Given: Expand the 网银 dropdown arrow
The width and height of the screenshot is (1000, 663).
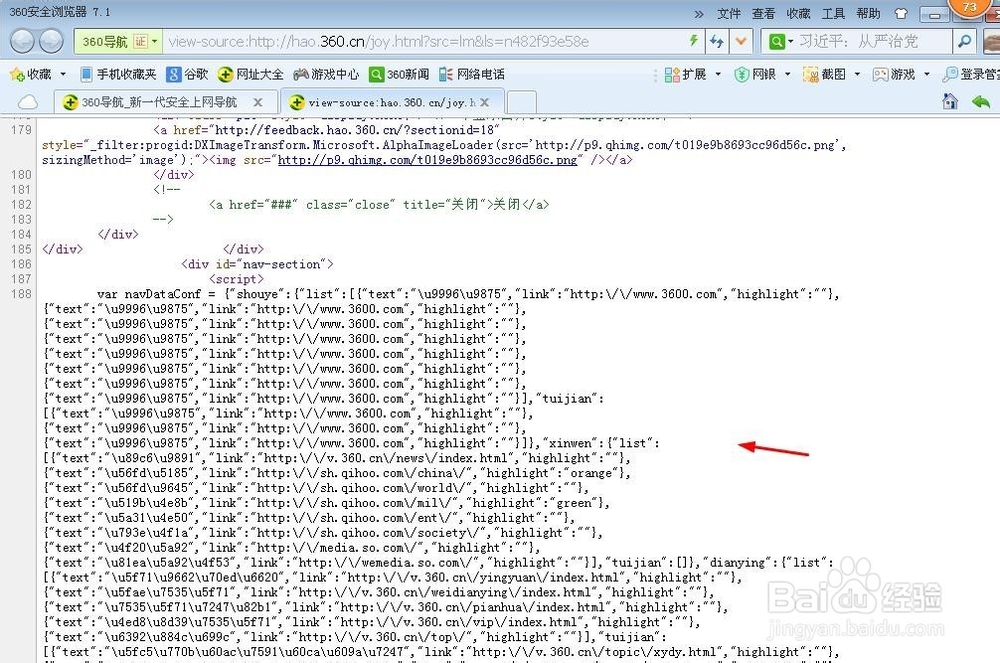Looking at the screenshot, I should pos(787,75).
